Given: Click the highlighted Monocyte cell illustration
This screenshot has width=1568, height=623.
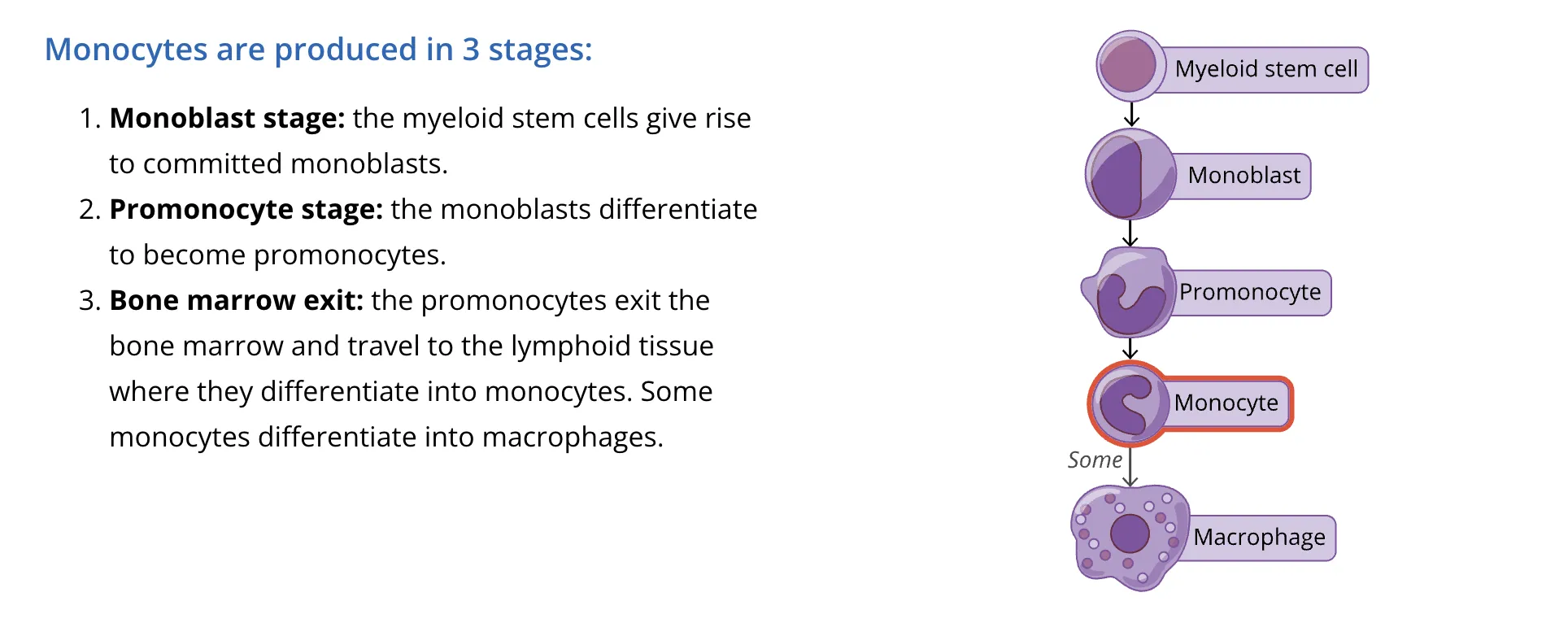Looking at the screenshot, I should coord(1127,403).
